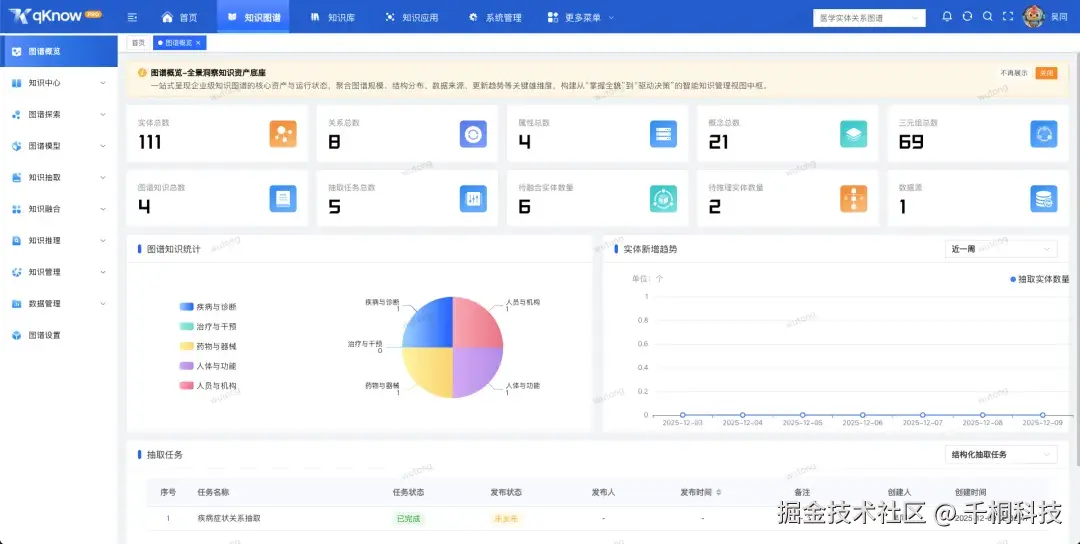Open the 结构化抽取任务 dropdown
This screenshot has width=1080, height=544.
tap(1000, 454)
